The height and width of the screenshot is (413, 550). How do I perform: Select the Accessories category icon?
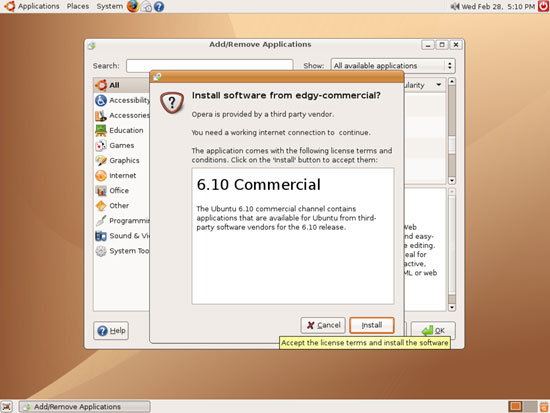pyautogui.click(x=101, y=115)
